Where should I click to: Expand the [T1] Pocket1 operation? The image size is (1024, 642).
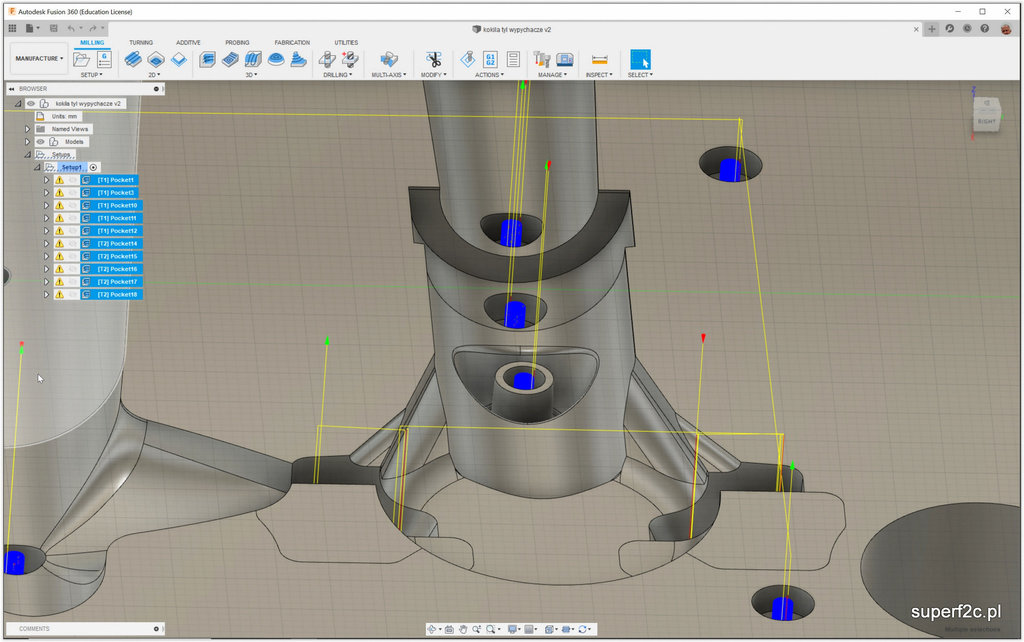(x=46, y=180)
